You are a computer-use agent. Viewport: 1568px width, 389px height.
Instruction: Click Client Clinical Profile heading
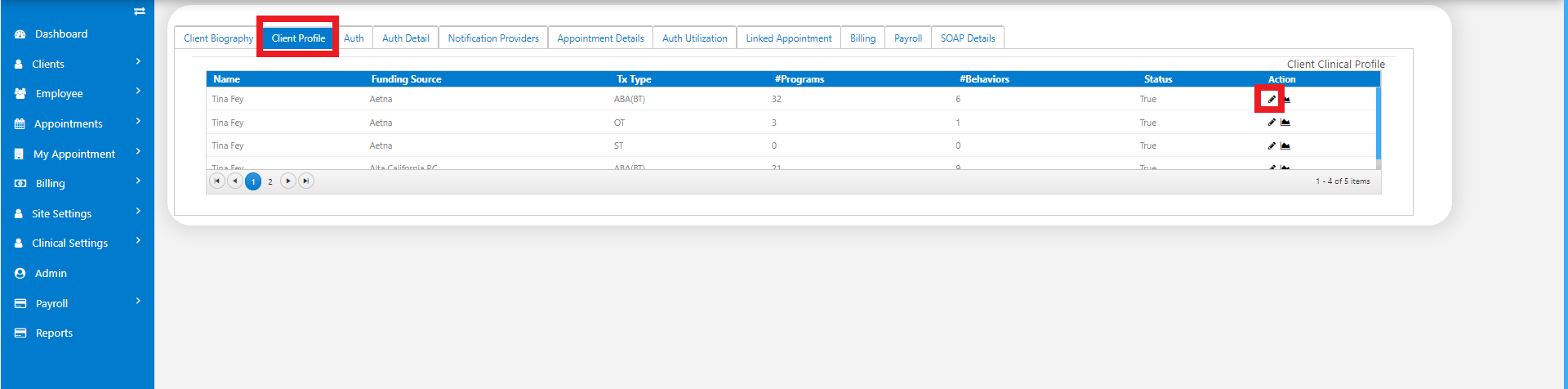pos(1336,64)
